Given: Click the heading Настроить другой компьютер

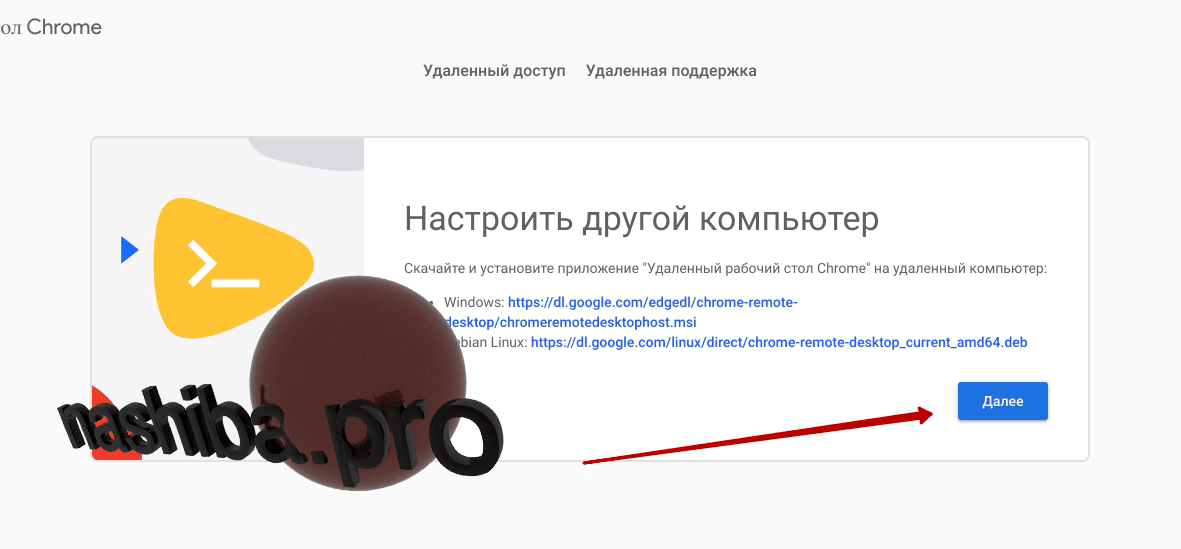Looking at the screenshot, I should [642, 219].
